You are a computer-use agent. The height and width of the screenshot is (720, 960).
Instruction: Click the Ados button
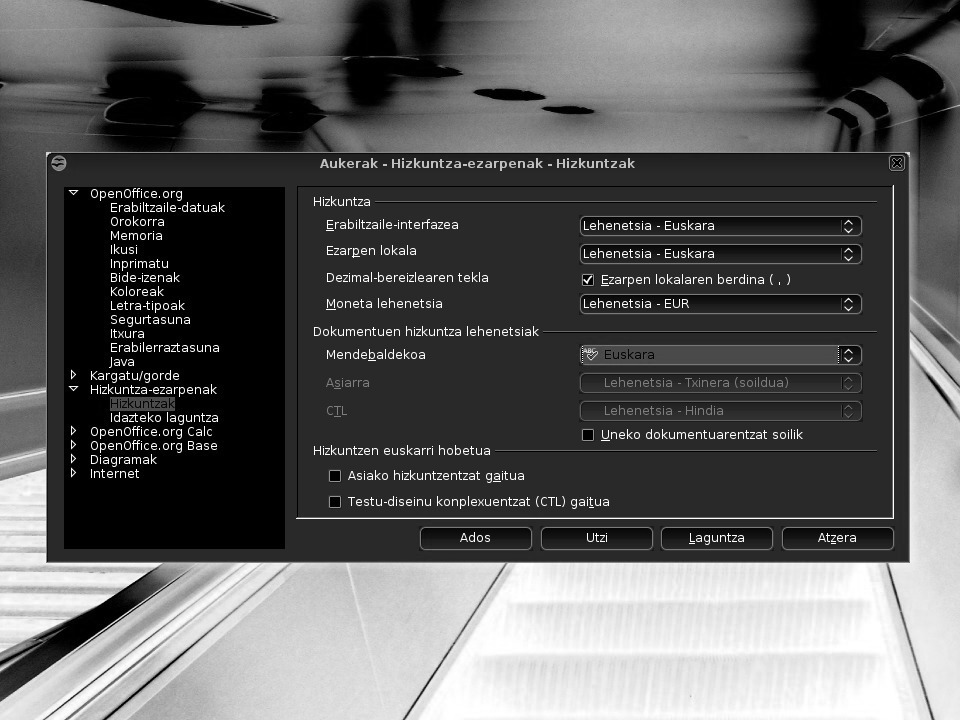(x=476, y=538)
